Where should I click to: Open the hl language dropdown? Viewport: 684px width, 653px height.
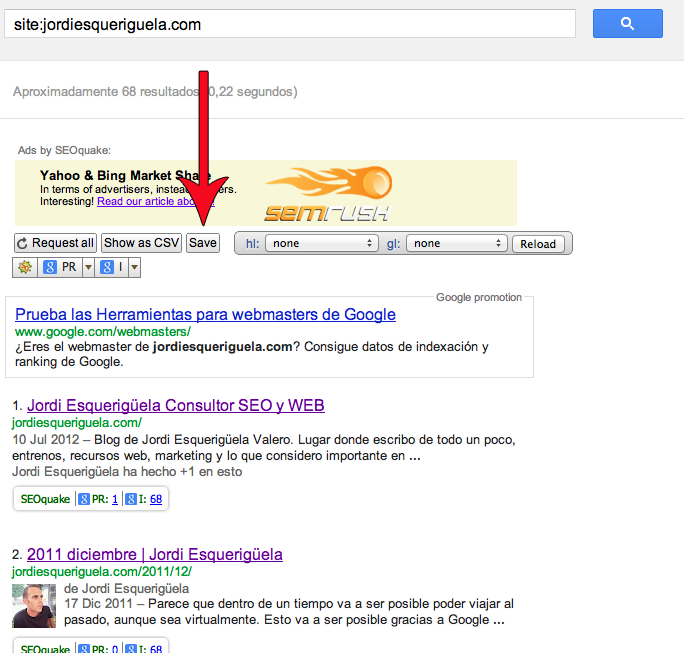(321, 243)
